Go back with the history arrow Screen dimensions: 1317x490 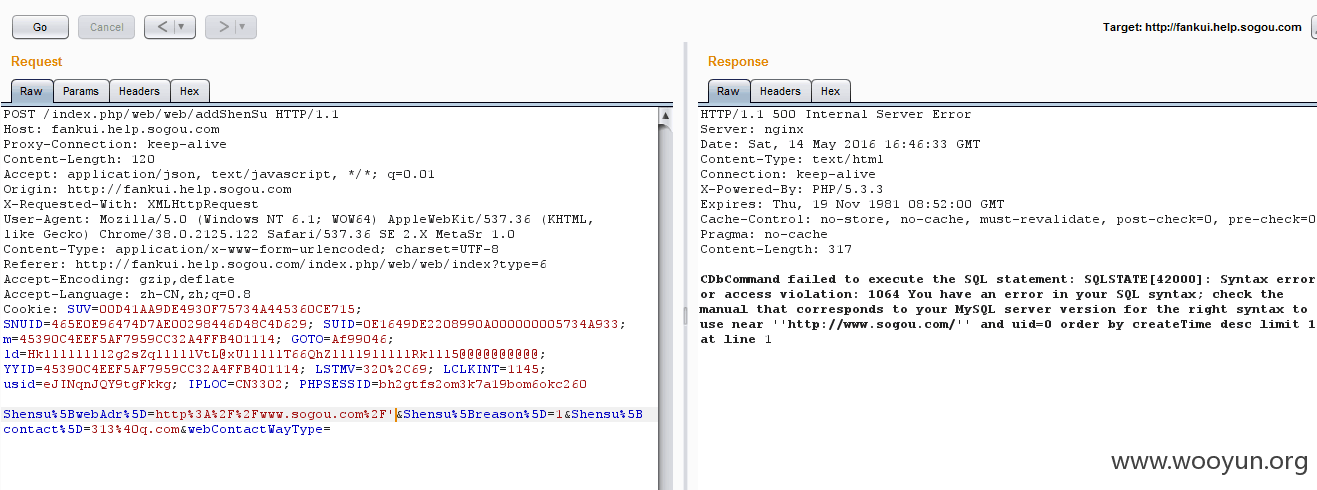(x=169, y=27)
